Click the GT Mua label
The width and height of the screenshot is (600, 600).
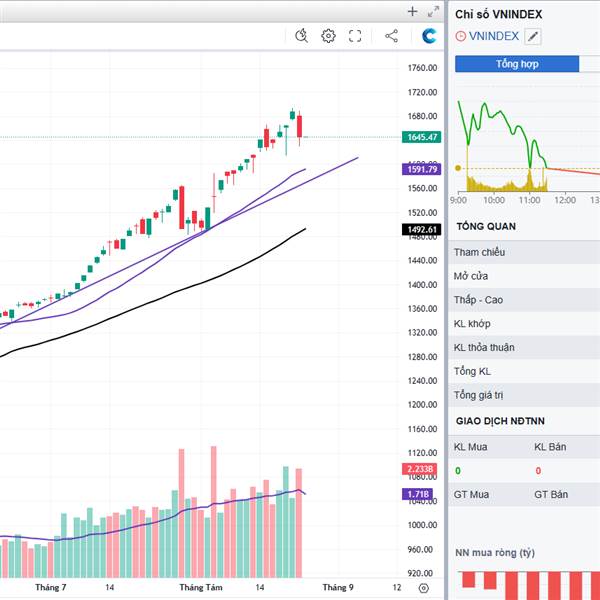click(471, 494)
